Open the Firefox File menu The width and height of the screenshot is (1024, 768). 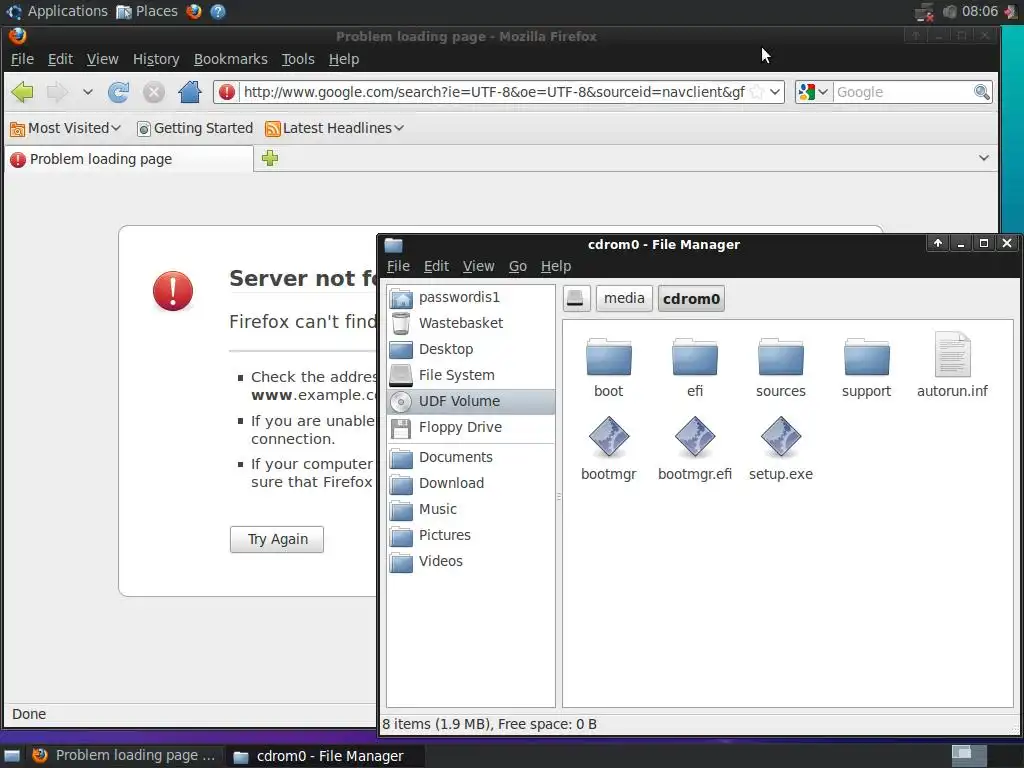coord(22,59)
